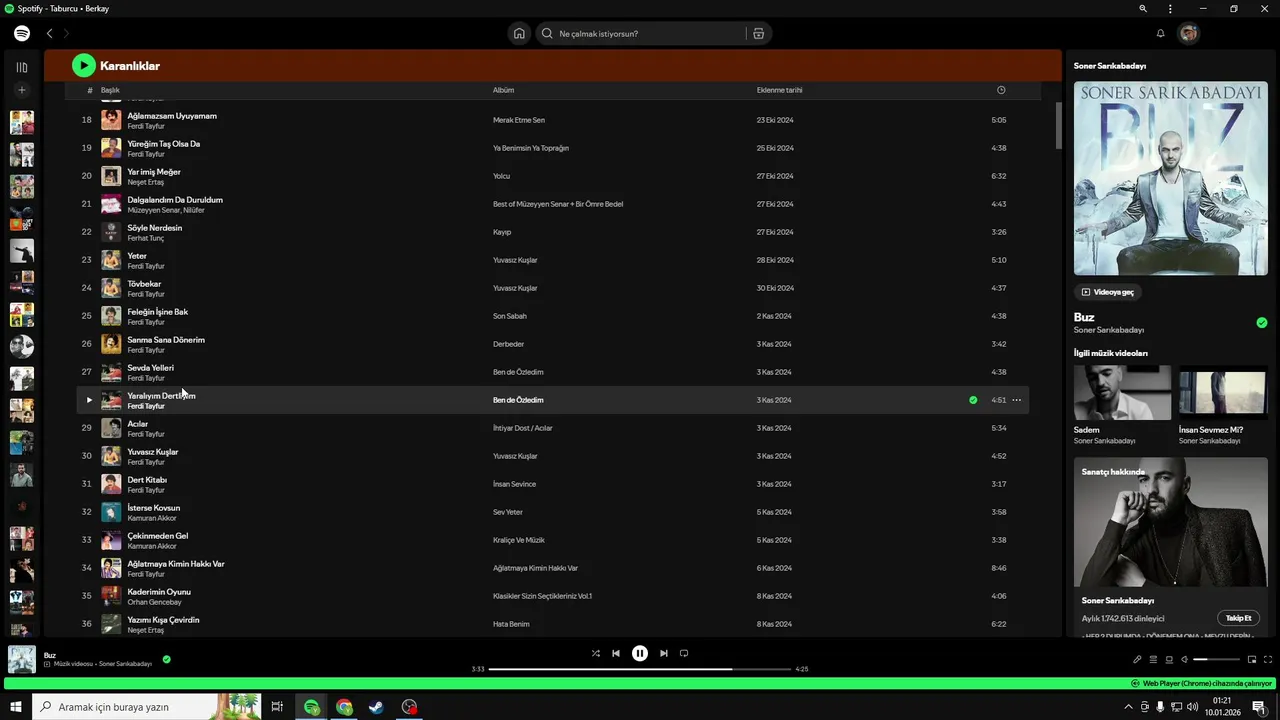The image size is (1280, 720).
Task: Go back with the left arrow
Action: (49, 33)
